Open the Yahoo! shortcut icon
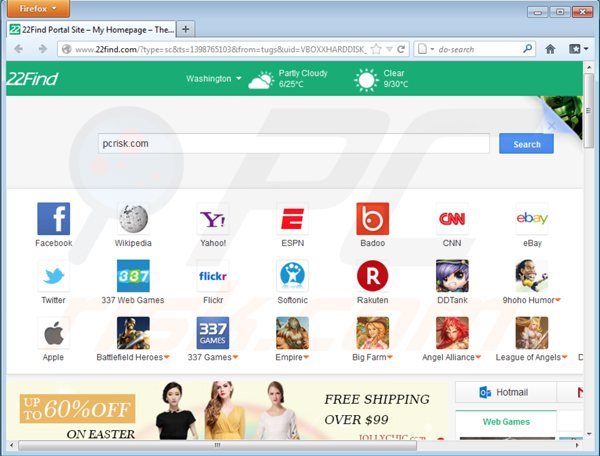The image size is (600, 456). [x=213, y=218]
